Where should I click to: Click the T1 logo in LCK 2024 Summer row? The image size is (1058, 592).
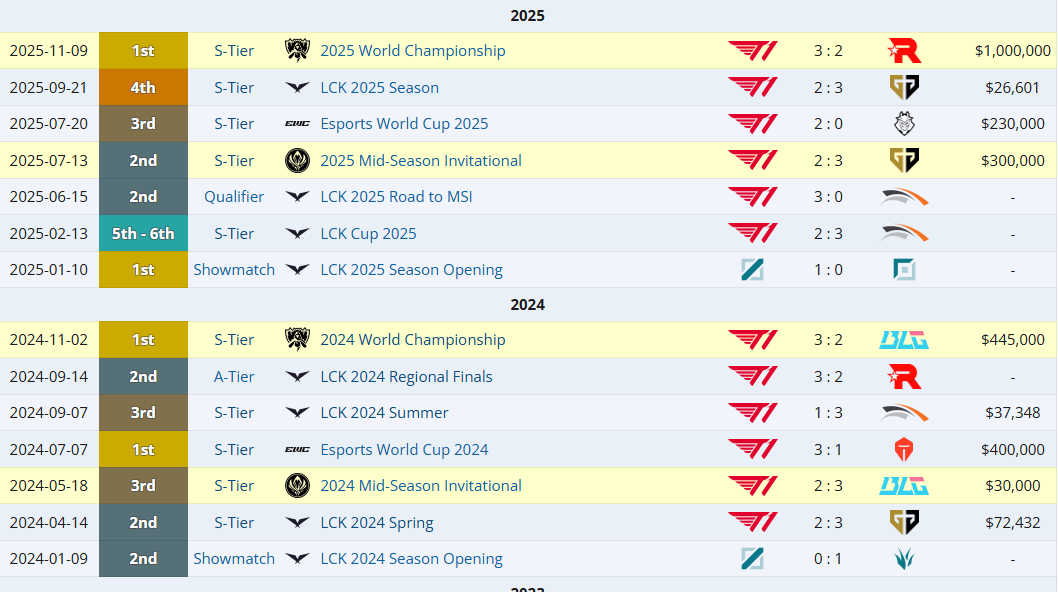[x=753, y=412]
